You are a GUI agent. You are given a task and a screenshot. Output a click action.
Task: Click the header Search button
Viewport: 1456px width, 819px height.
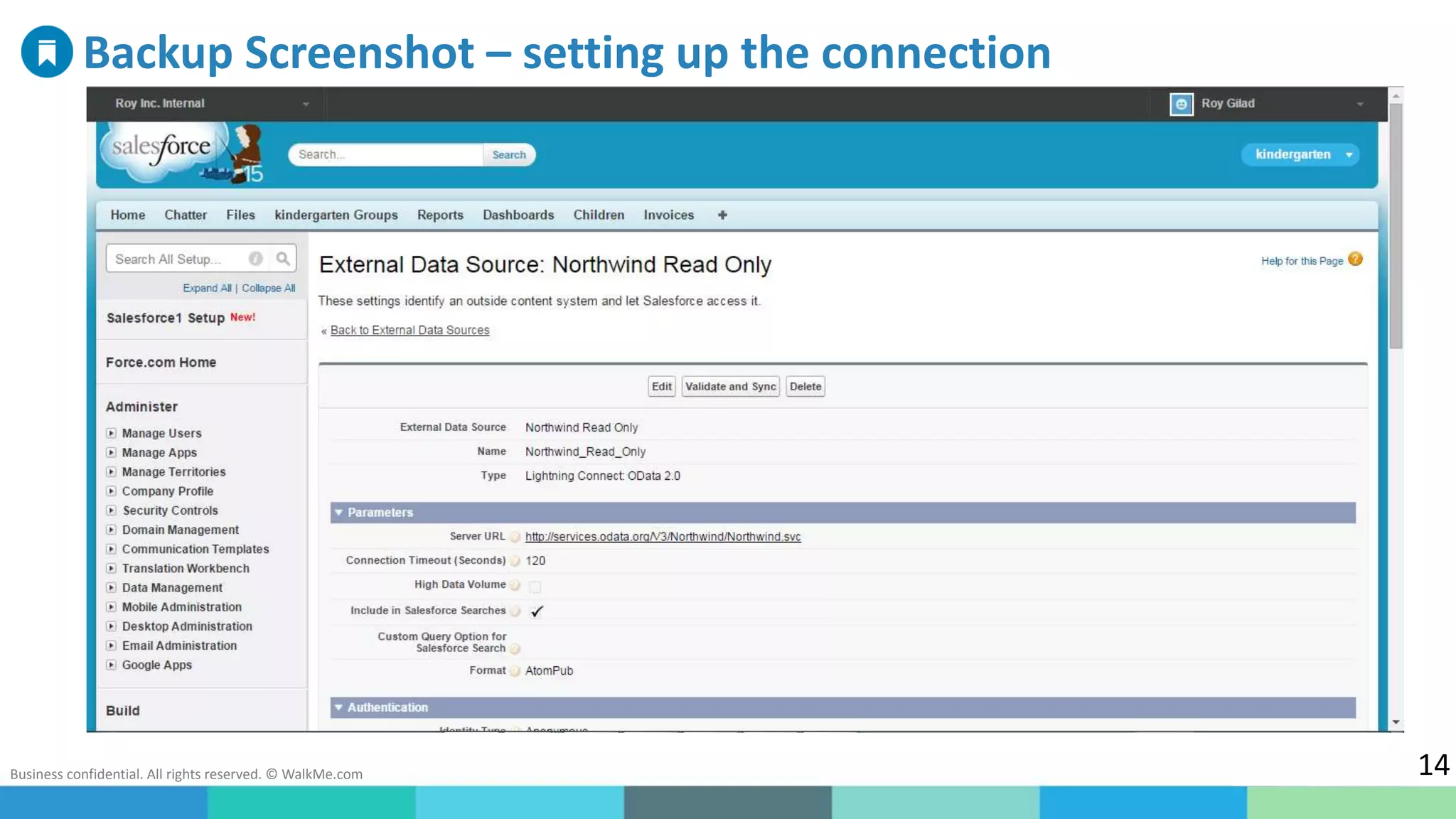(509, 155)
